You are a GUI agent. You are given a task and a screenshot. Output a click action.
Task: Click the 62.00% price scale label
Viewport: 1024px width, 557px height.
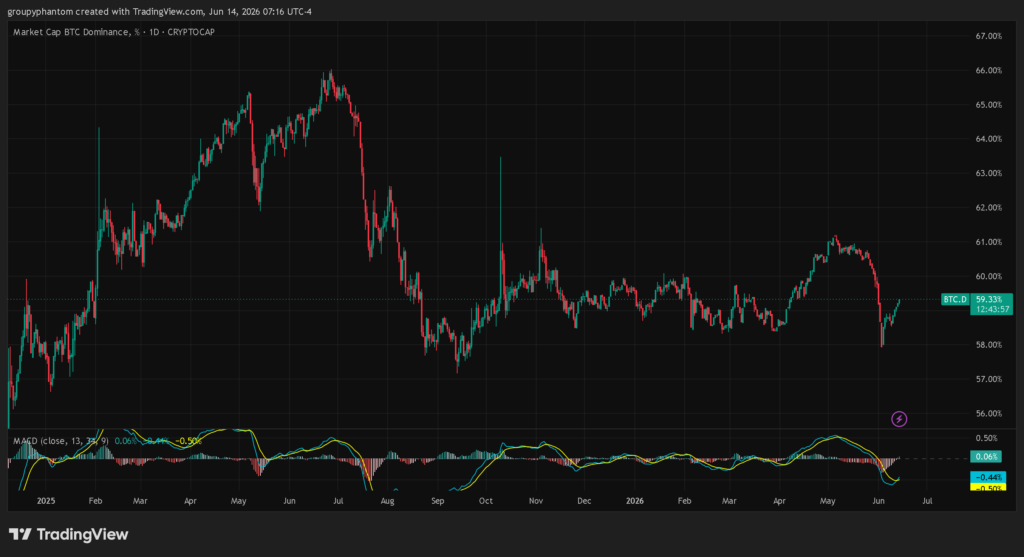coord(988,208)
